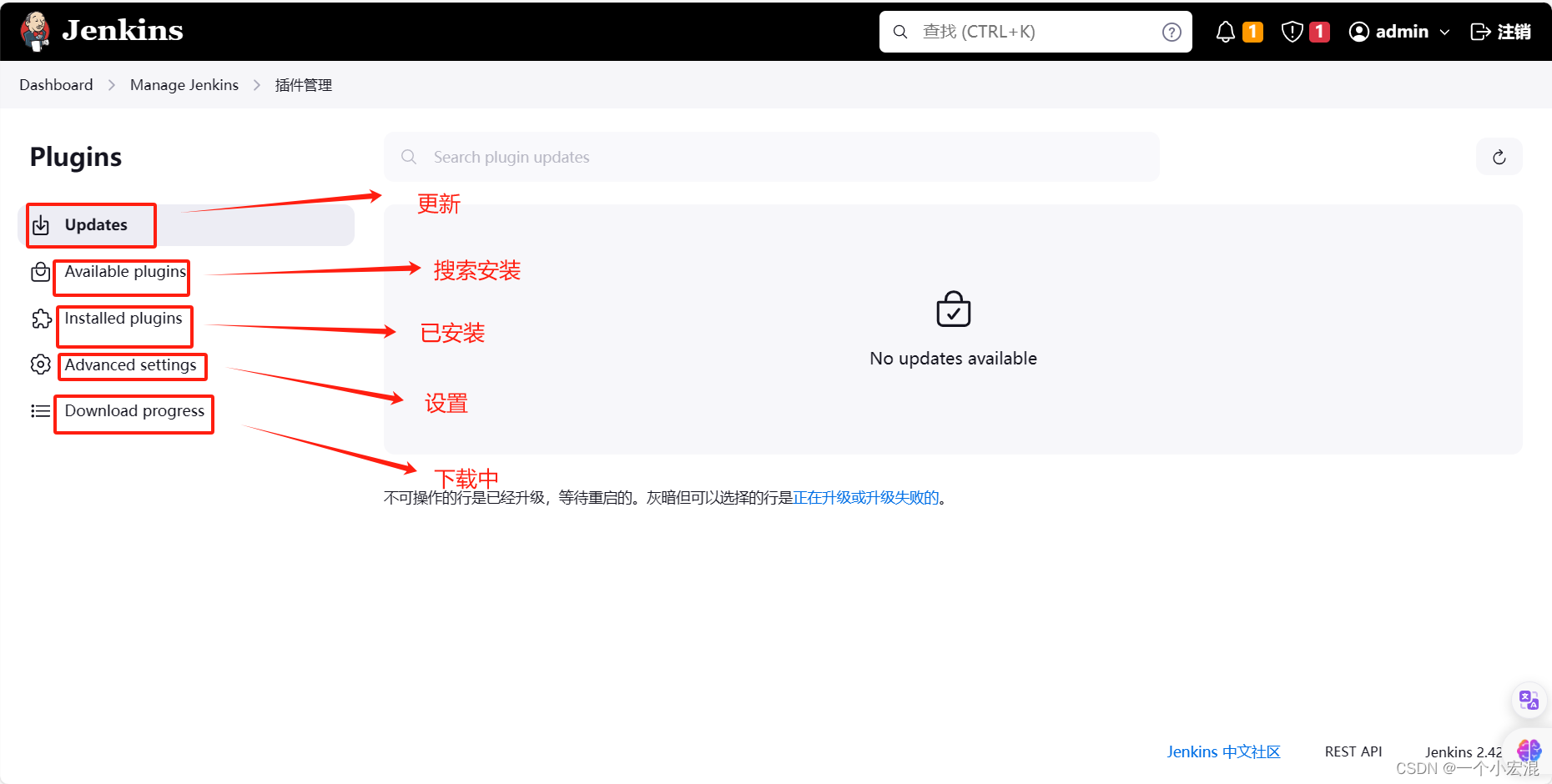Switch to the Available plugins tab
The height and width of the screenshot is (784, 1552).
(x=123, y=271)
